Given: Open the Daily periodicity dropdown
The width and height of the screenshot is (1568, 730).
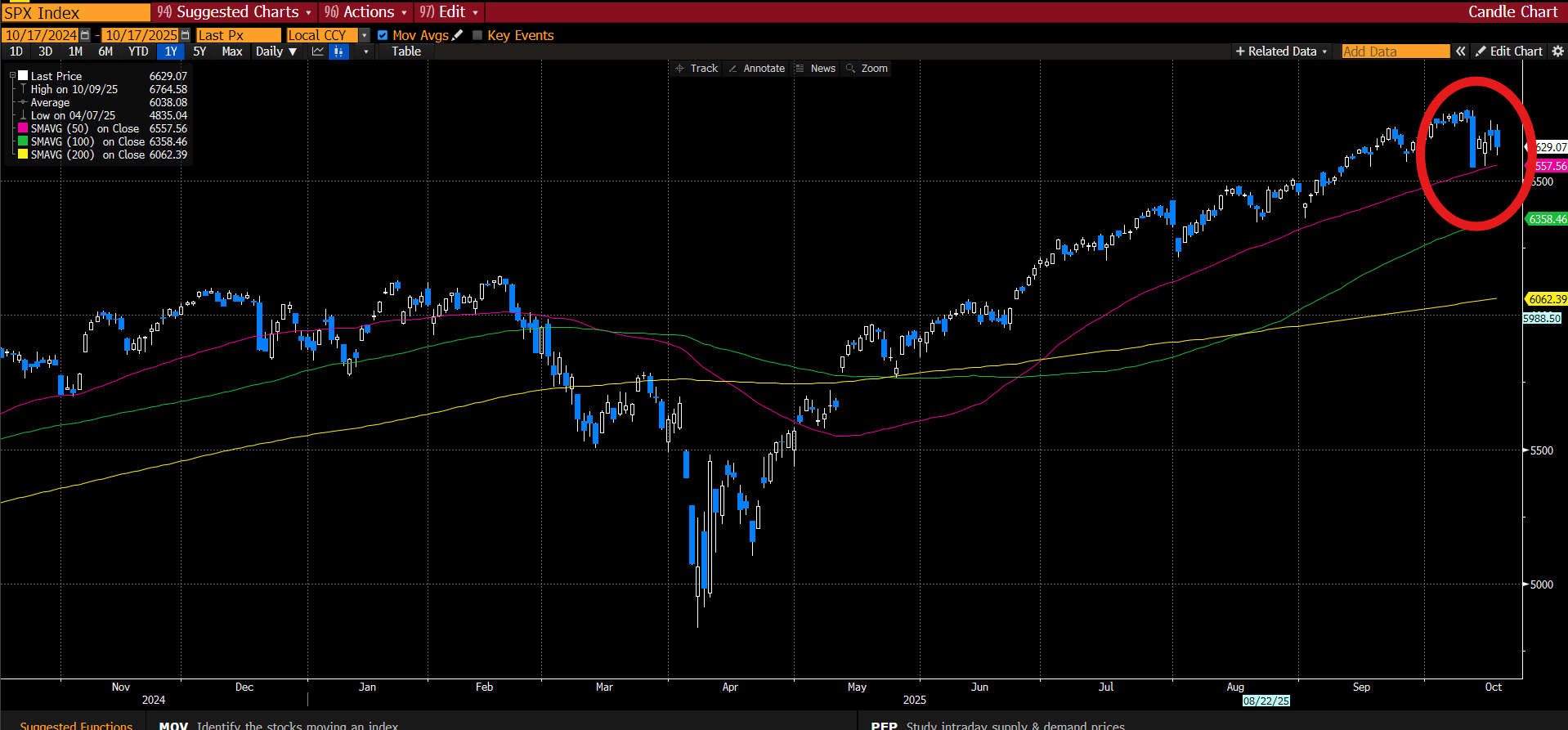Looking at the screenshot, I should [x=276, y=52].
